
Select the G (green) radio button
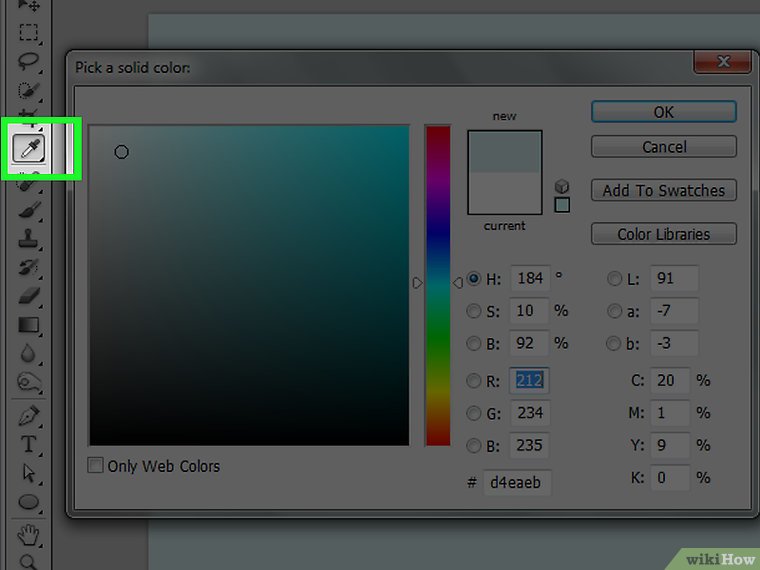(474, 413)
